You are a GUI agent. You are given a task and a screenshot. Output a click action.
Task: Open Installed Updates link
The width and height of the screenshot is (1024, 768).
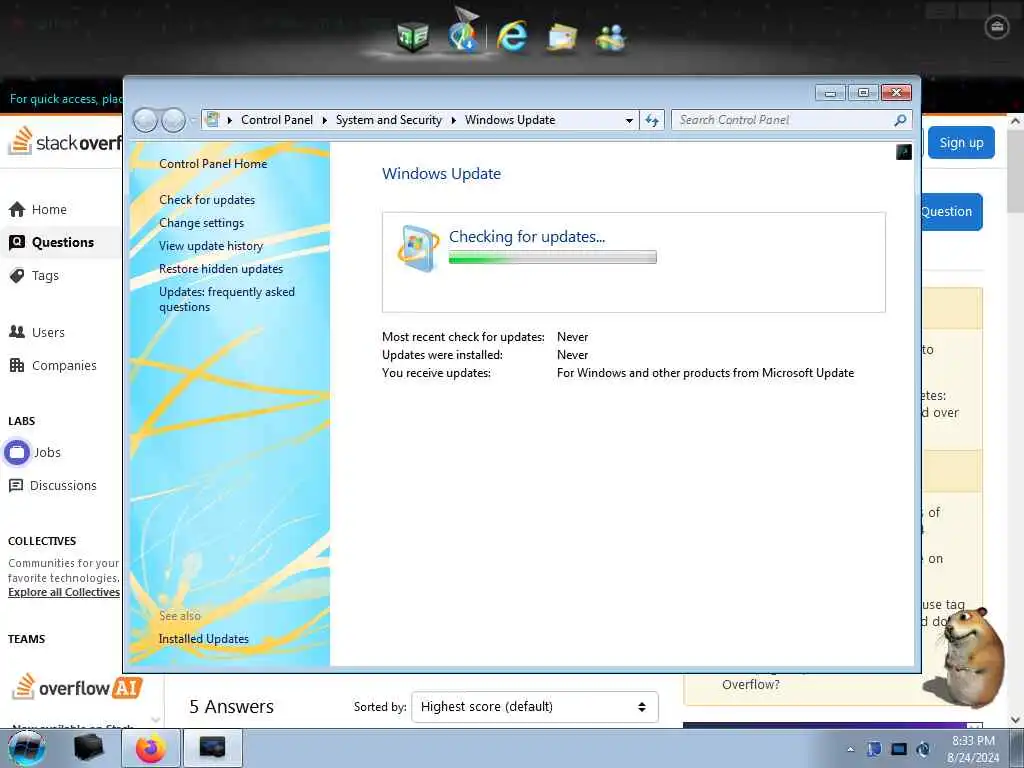coord(204,639)
